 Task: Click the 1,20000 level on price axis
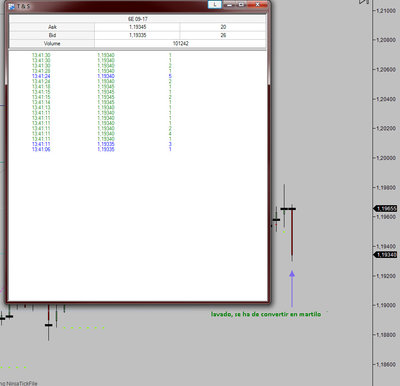386,158
